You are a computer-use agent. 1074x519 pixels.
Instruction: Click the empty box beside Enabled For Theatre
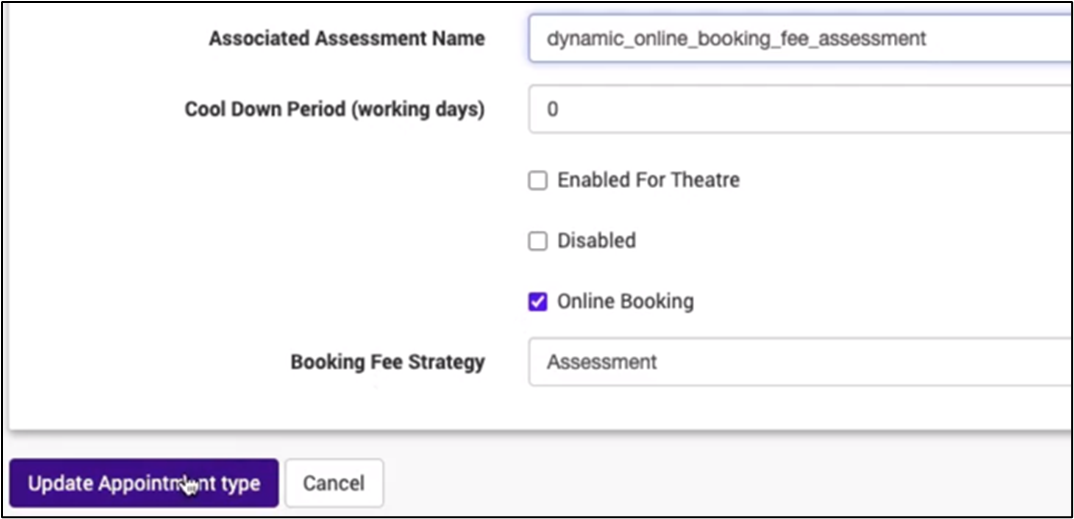(538, 181)
